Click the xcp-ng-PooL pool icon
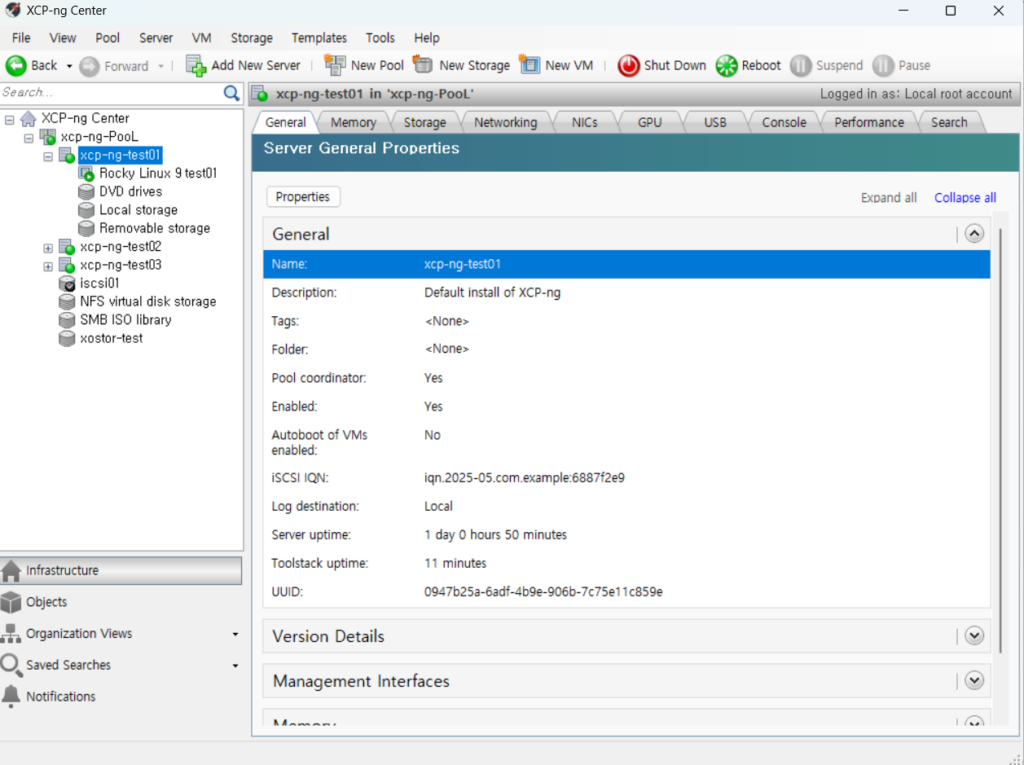The height and width of the screenshot is (765, 1024). 48,137
